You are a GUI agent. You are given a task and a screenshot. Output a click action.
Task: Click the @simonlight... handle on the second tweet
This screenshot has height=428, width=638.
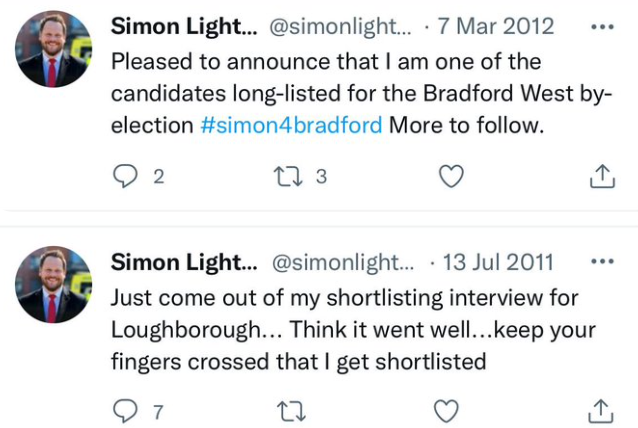point(342,263)
